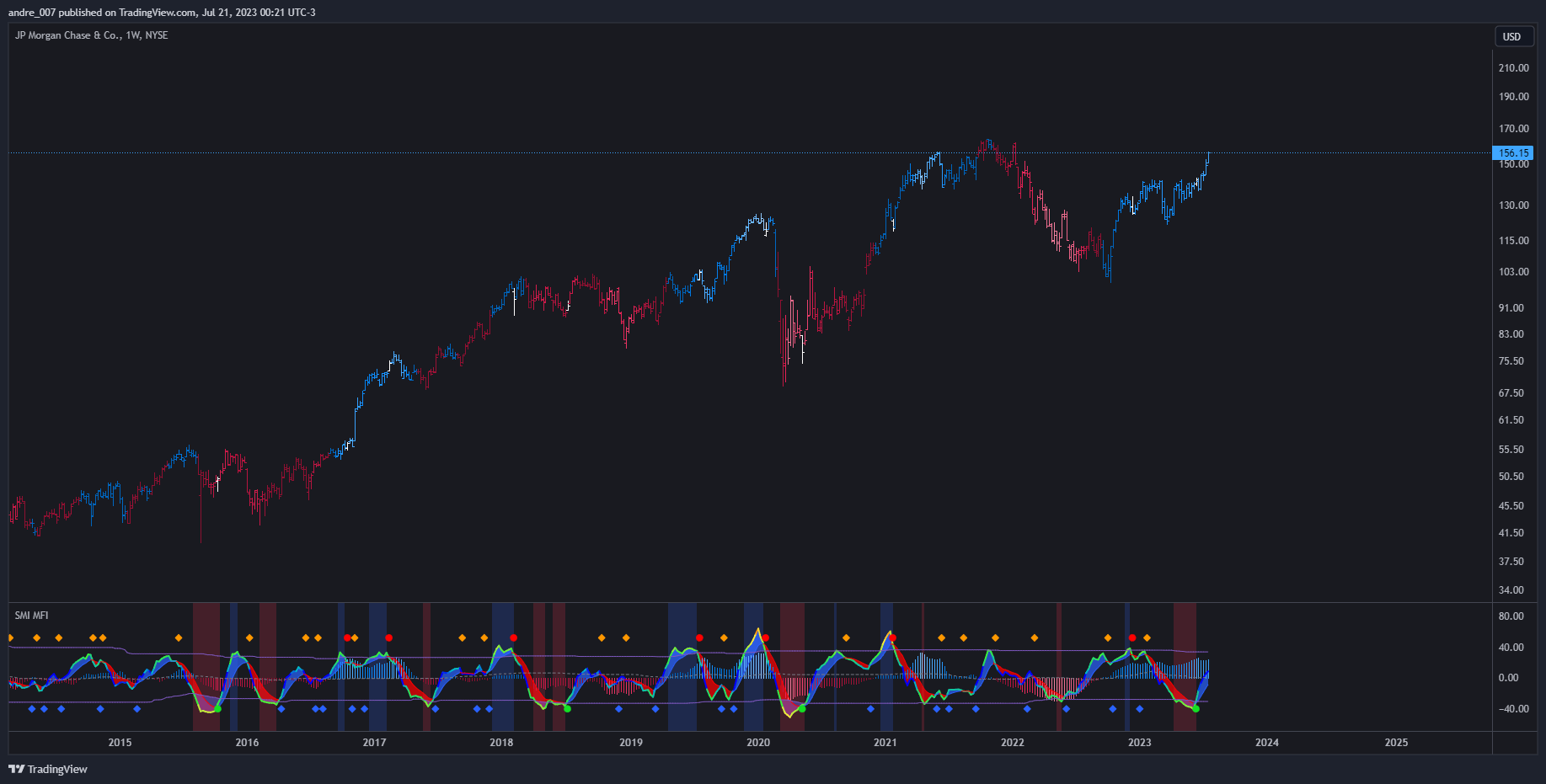1546x784 pixels.
Task: Click the SMI MFI indicator label
Action: point(32,616)
